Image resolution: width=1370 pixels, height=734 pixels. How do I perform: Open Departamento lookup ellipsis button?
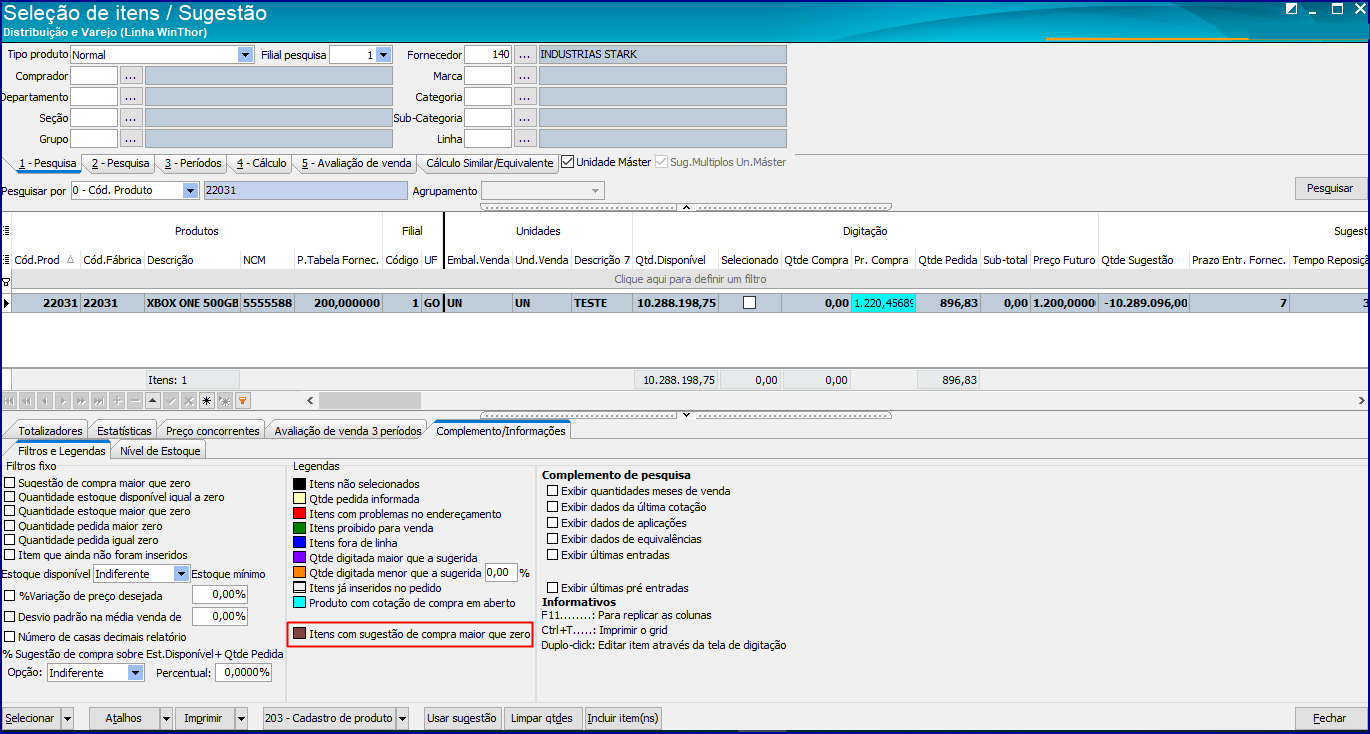[x=131, y=96]
